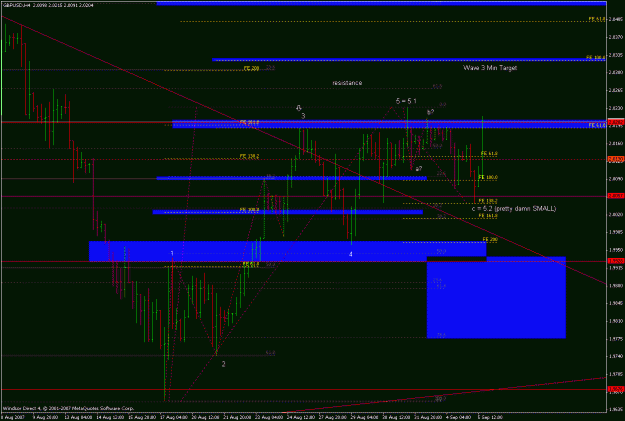Image resolution: width=625 pixels, height=421 pixels.
Task: Click the "1.9740" price scale value
Action: pyautogui.click(x=616, y=356)
